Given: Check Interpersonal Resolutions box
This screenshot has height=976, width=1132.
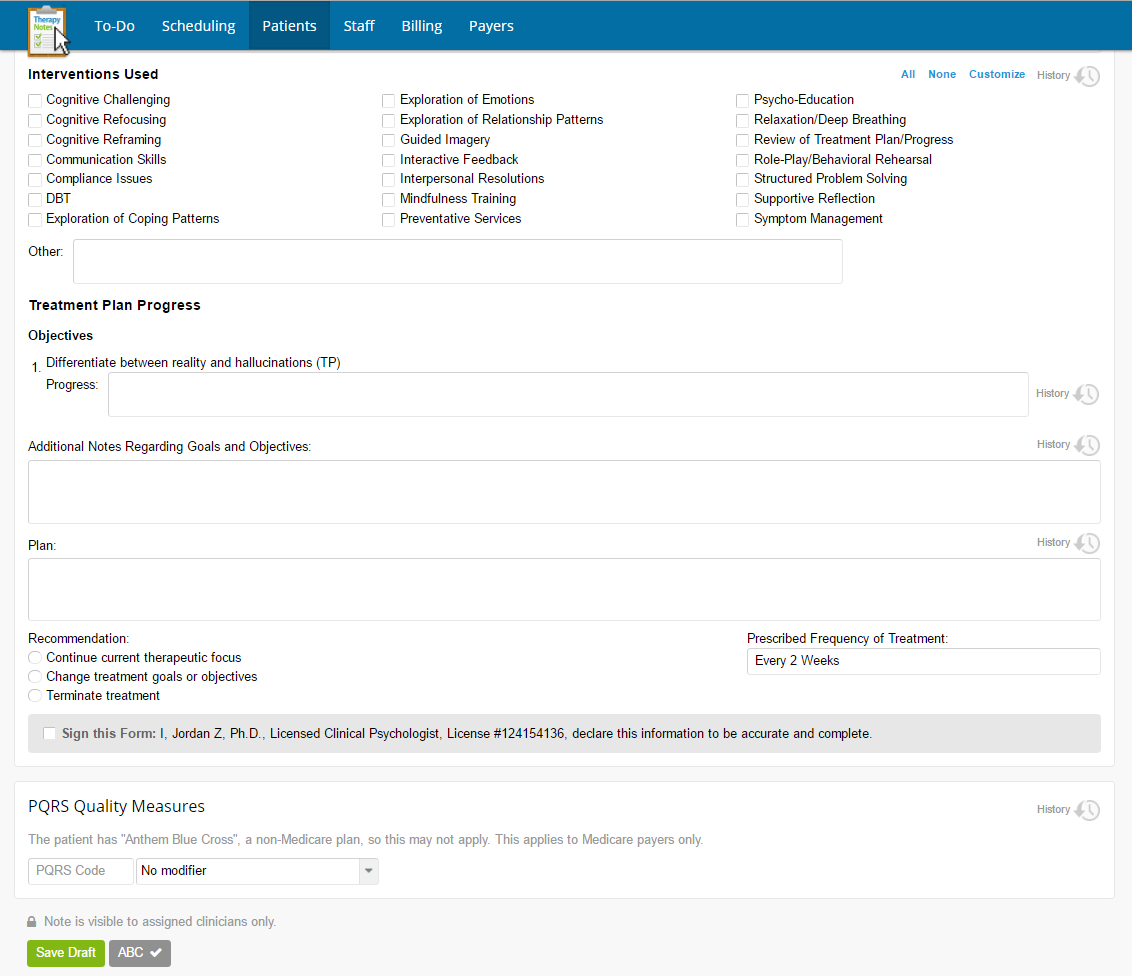Looking at the screenshot, I should pyautogui.click(x=388, y=180).
